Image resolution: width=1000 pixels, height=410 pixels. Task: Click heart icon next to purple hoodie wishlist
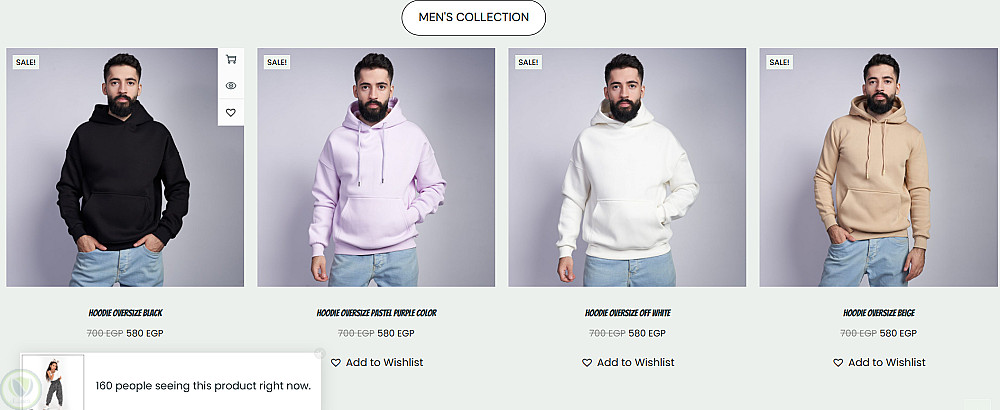click(335, 363)
